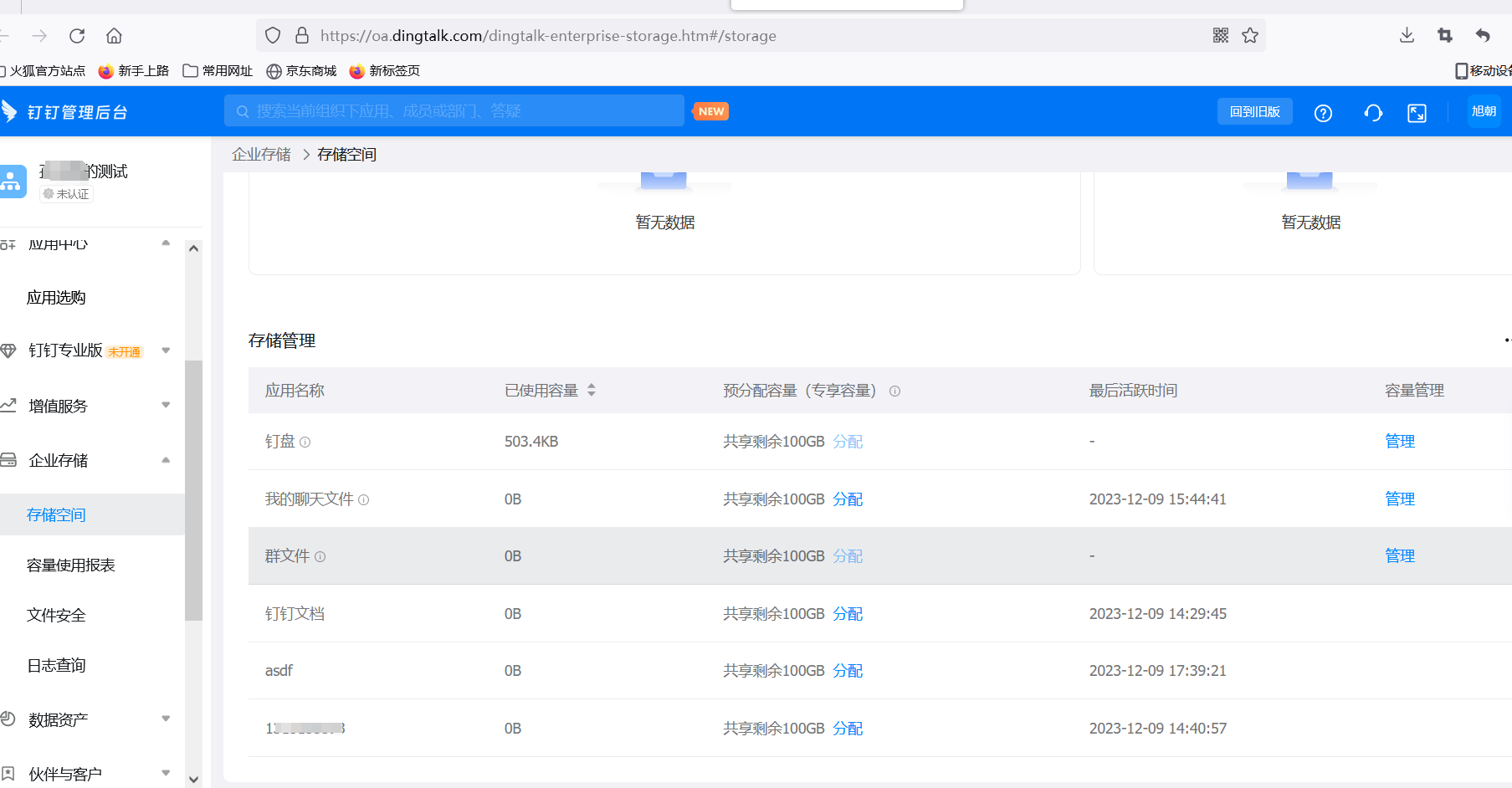Image resolution: width=1512 pixels, height=788 pixels.
Task: Show info tooltip next to 群文件
Action: pos(320,557)
